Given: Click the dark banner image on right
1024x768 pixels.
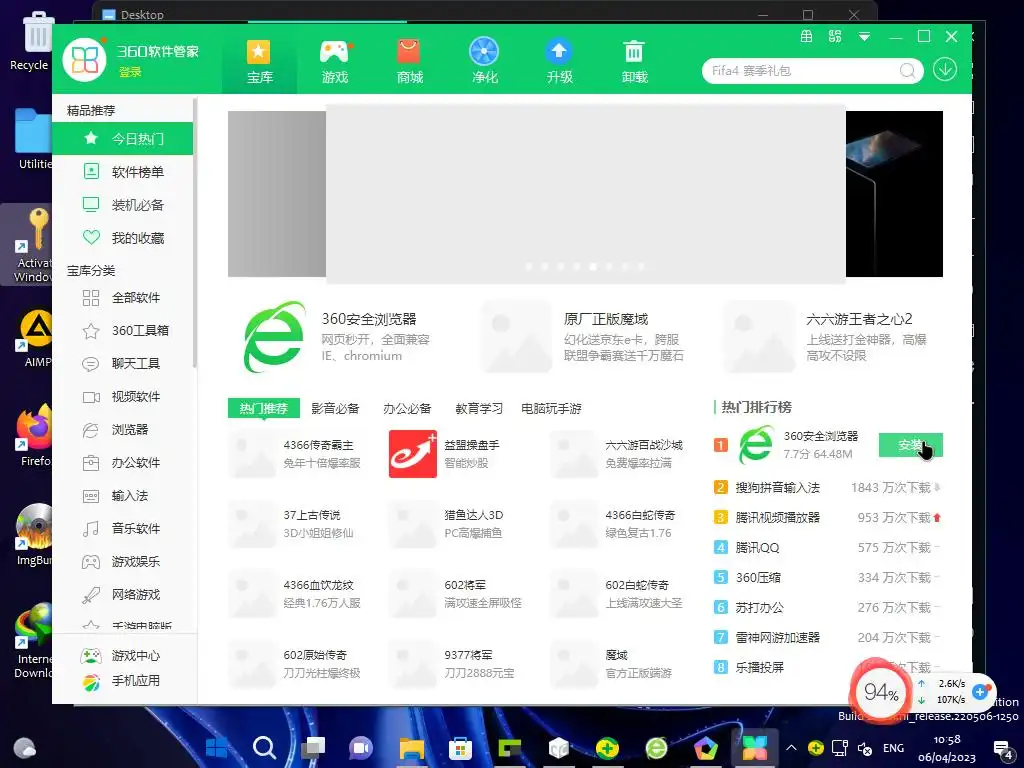Looking at the screenshot, I should [894, 194].
